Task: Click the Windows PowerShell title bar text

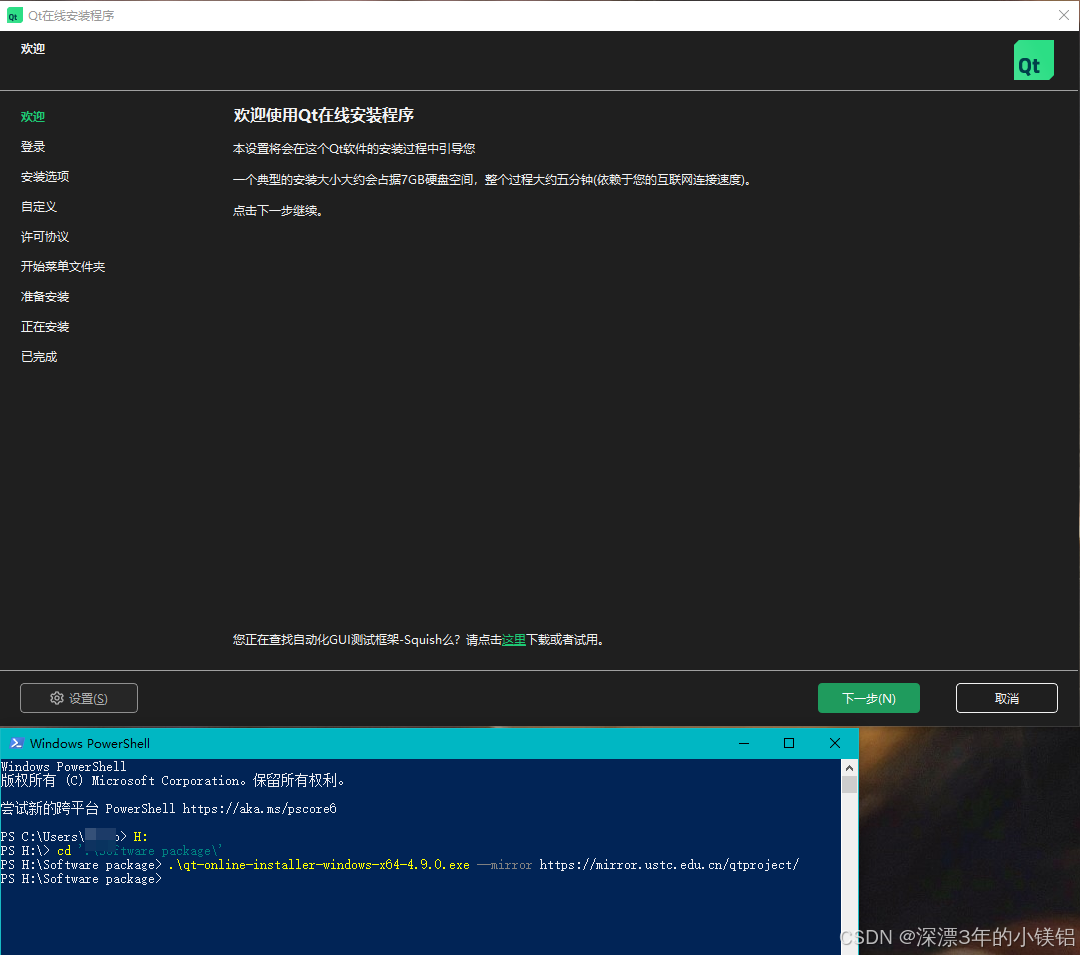Action: pos(90,744)
